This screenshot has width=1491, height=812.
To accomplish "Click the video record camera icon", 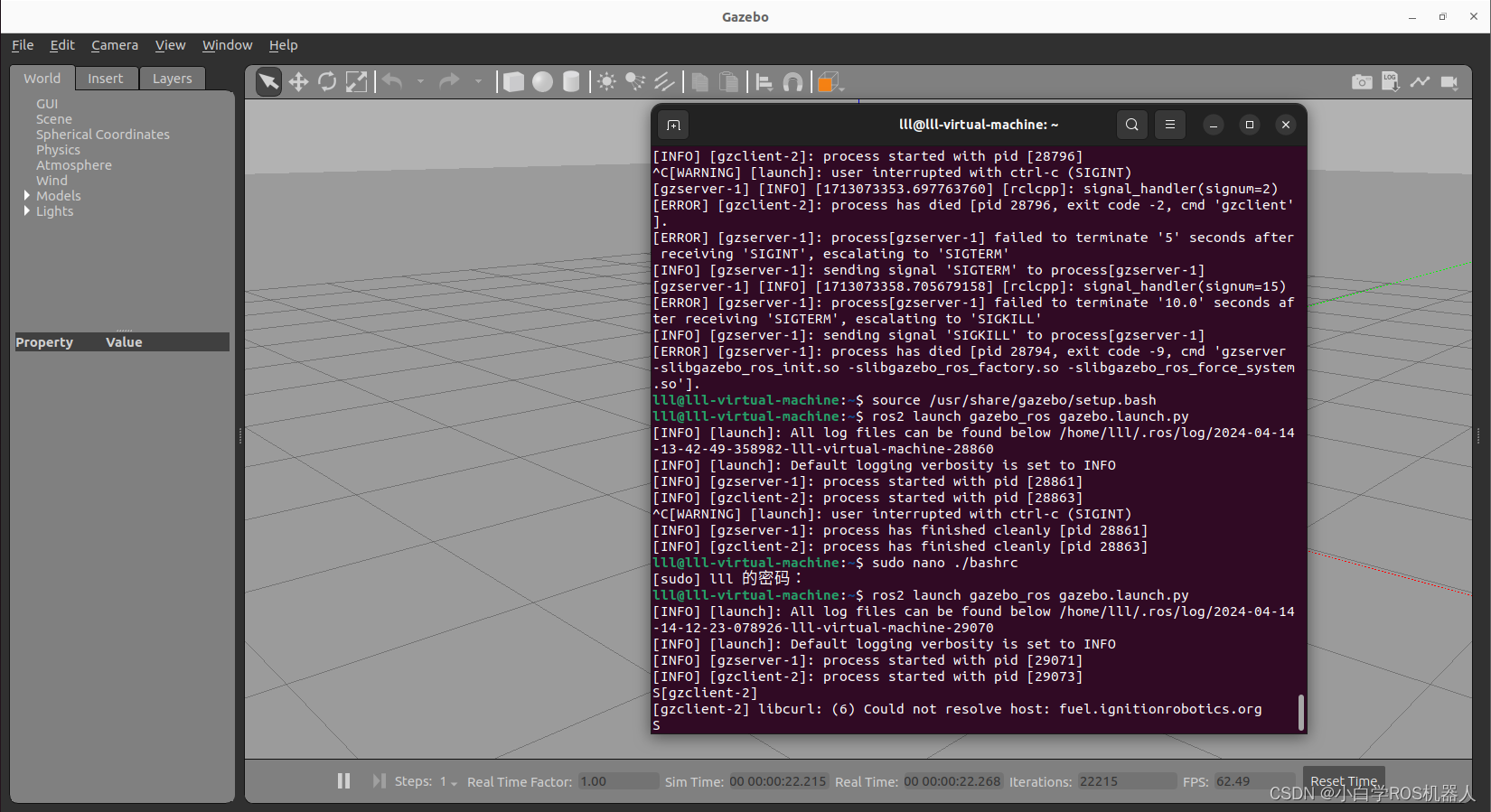I will click(x=1449, y=82).
